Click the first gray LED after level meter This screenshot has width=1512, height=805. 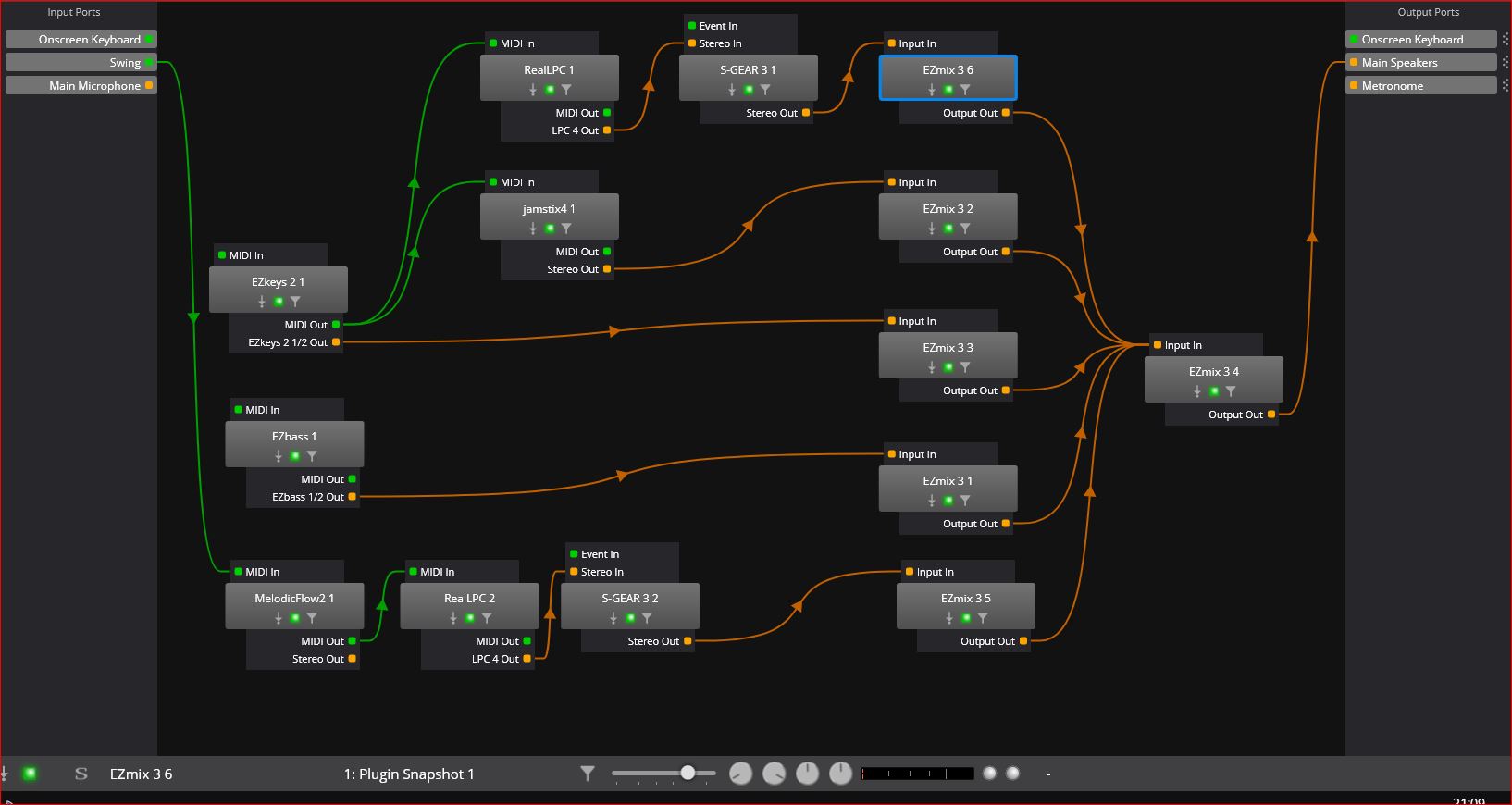point(990,774)
